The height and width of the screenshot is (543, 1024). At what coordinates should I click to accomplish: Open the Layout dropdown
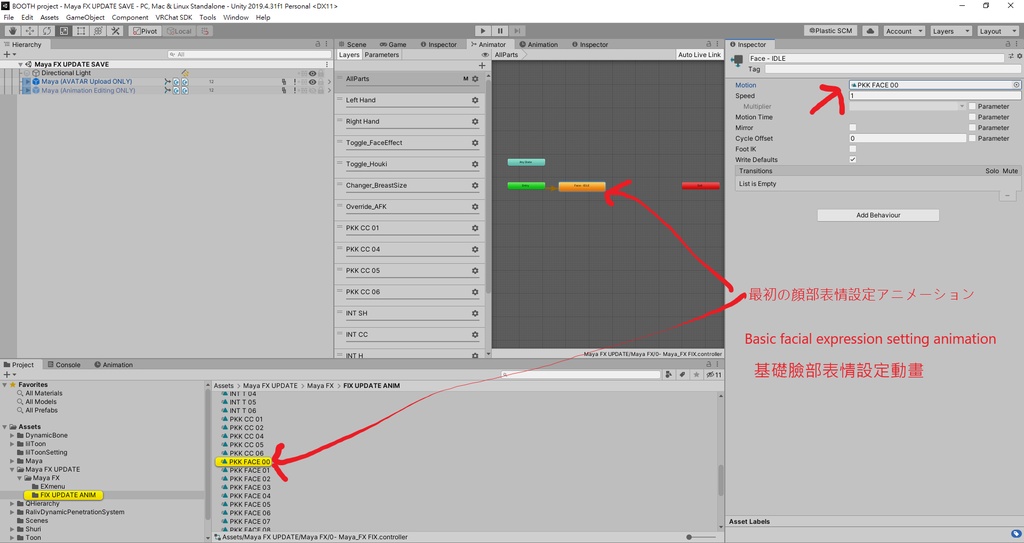[997, 31]
